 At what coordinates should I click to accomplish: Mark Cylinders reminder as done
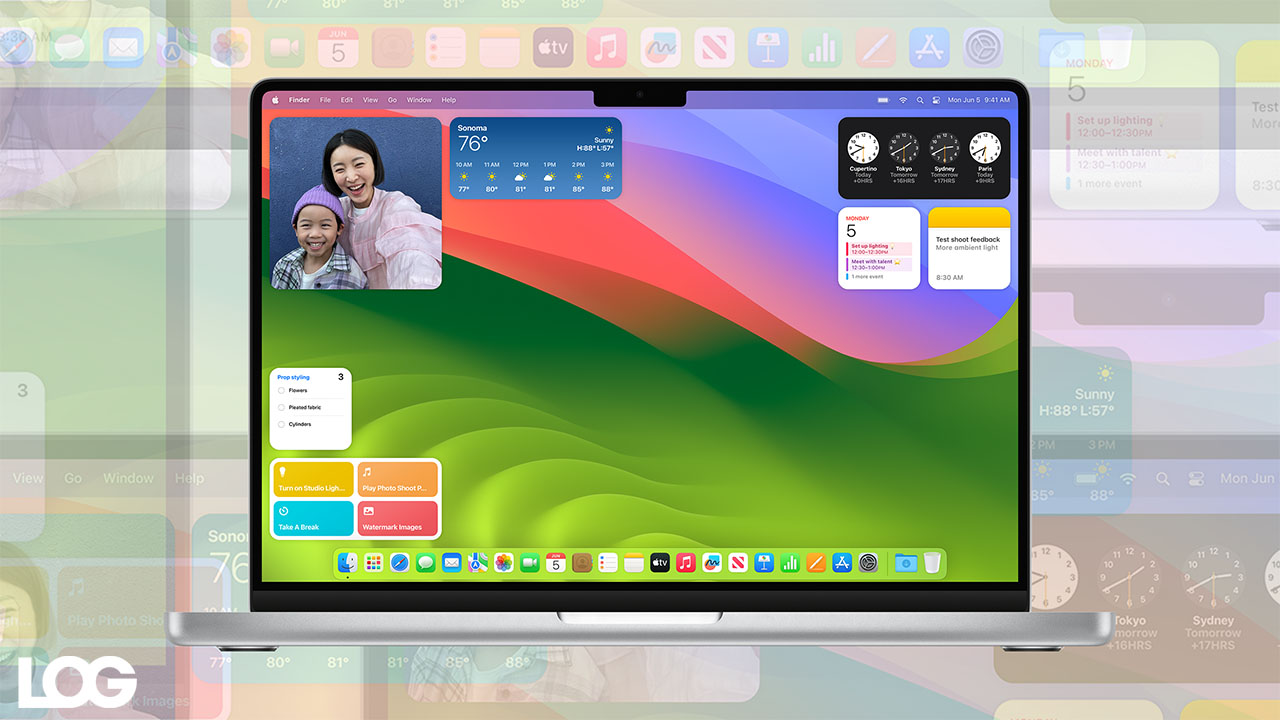point(281,425)
